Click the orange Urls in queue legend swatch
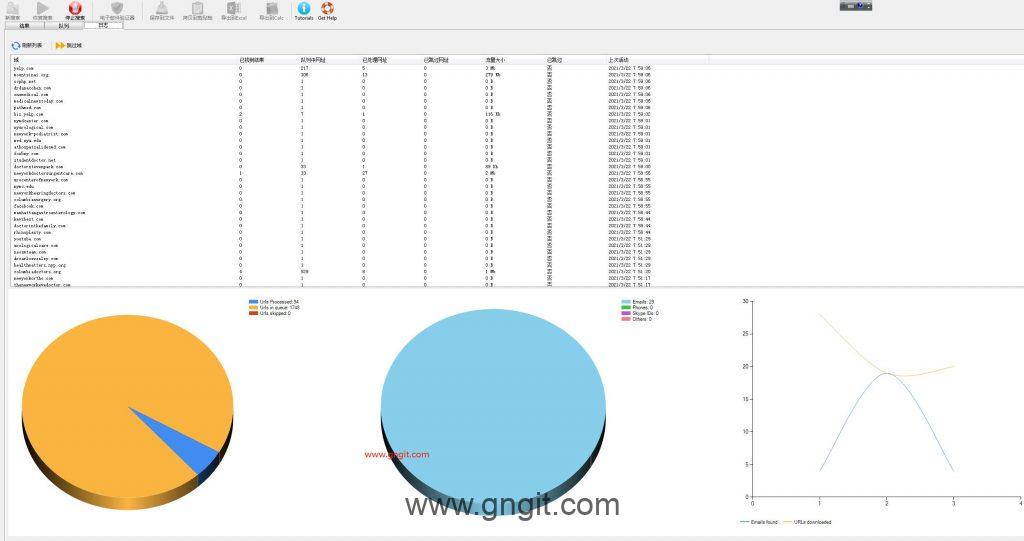This screenshot has width=1024, height=541. 253,307
